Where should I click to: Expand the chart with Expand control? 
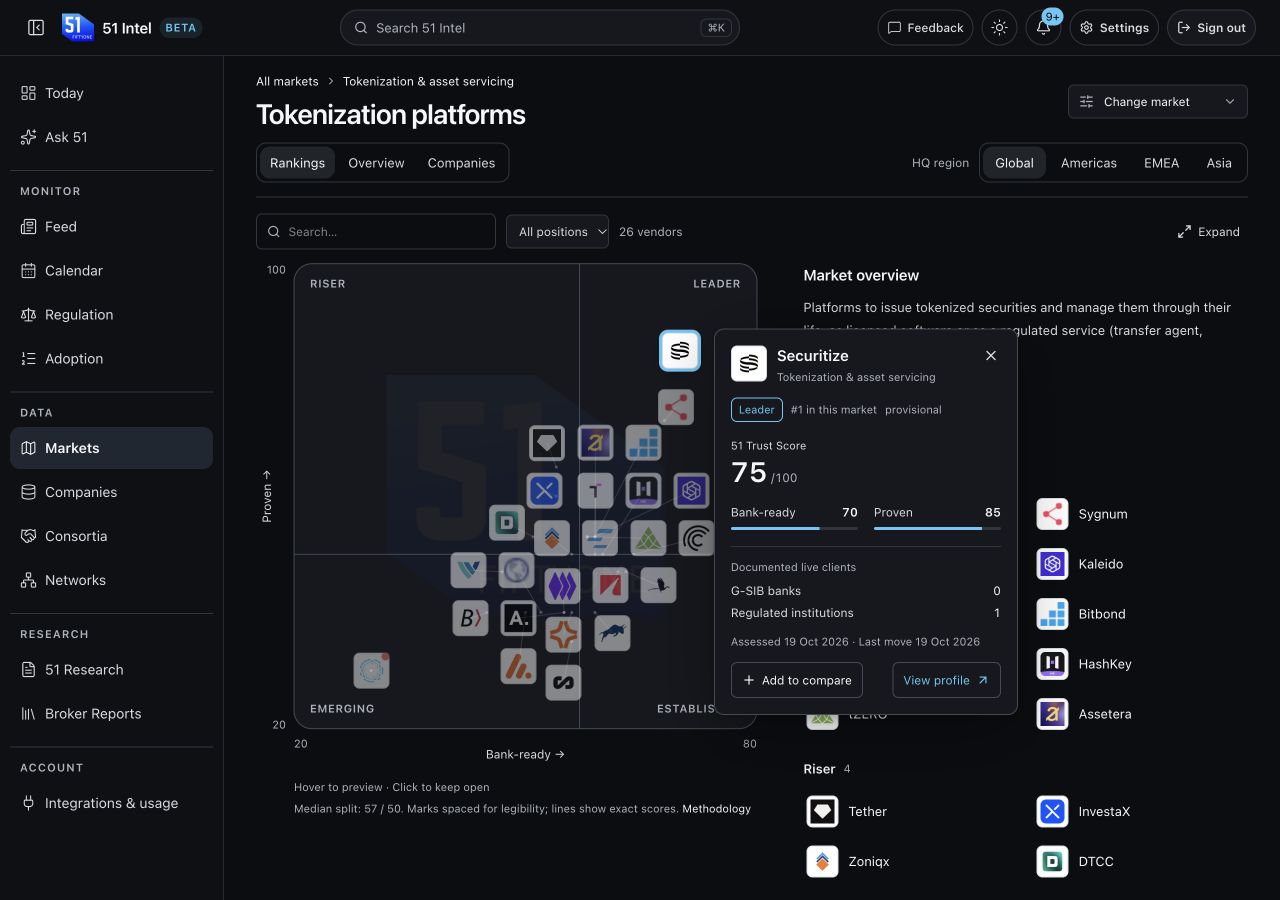pyautogui.click(x=1208, y=232)
